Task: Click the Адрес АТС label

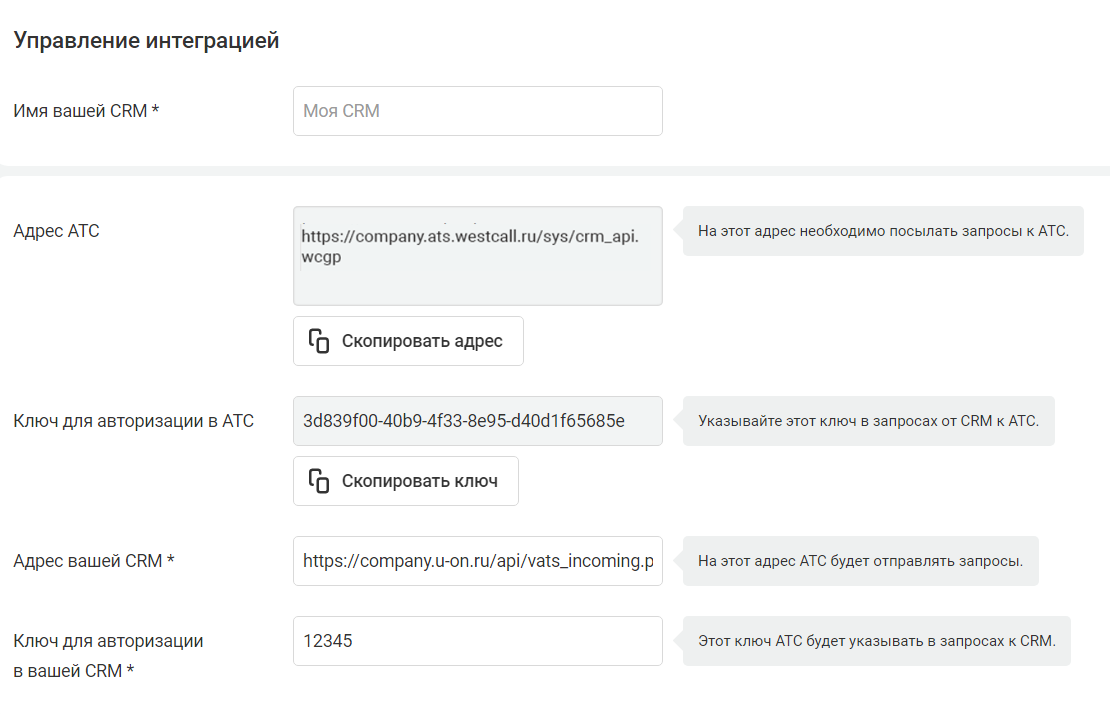Action: pos(56,231)
